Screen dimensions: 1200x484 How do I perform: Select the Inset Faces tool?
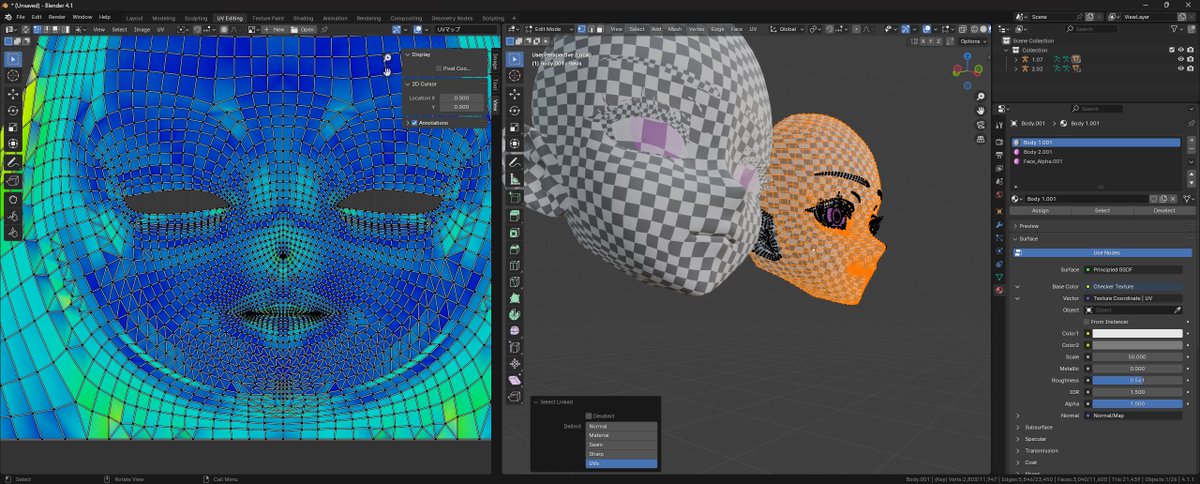pyautogui.click(x=514, y=232)
